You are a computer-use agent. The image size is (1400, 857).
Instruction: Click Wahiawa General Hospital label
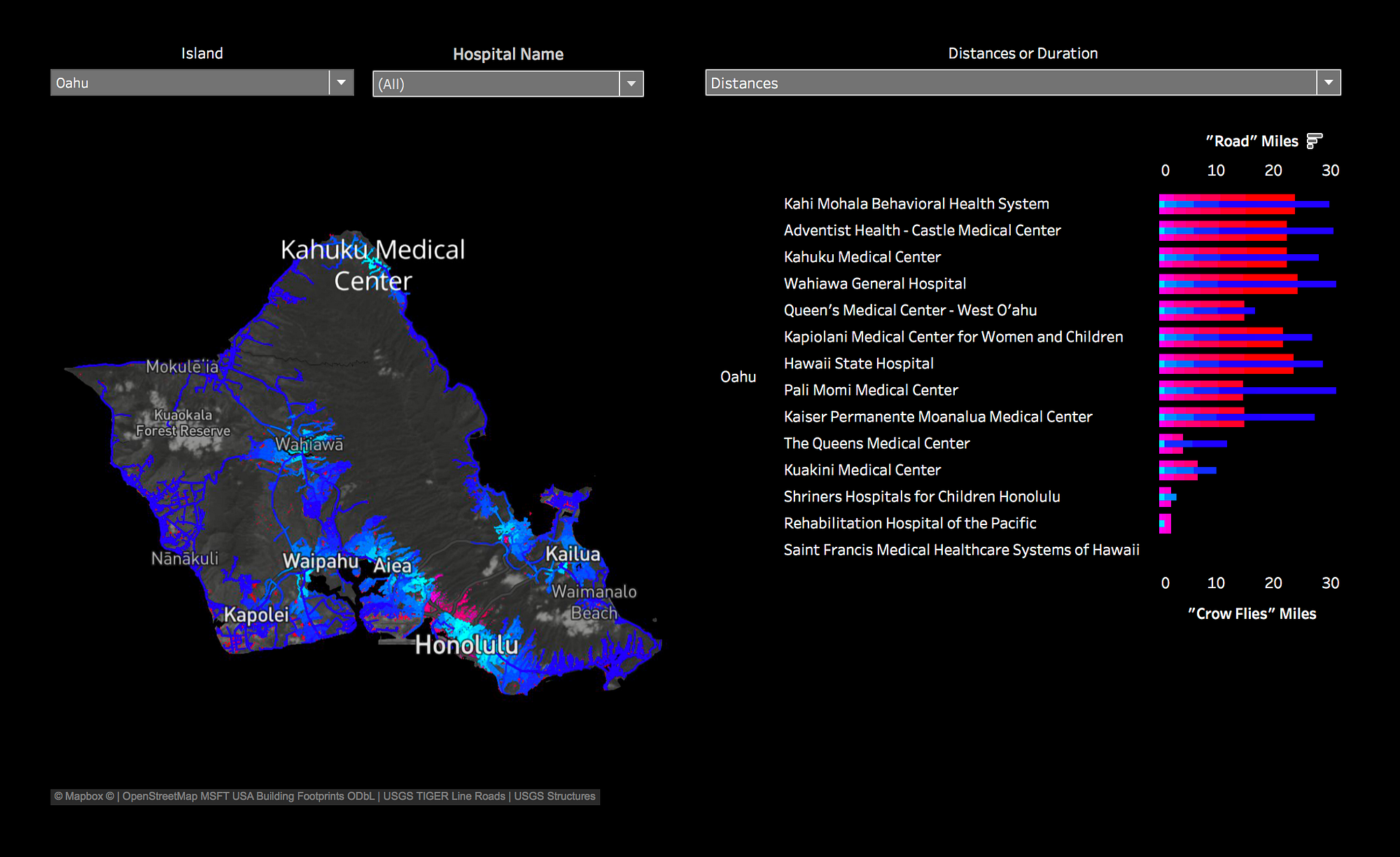tap(874, 284)
